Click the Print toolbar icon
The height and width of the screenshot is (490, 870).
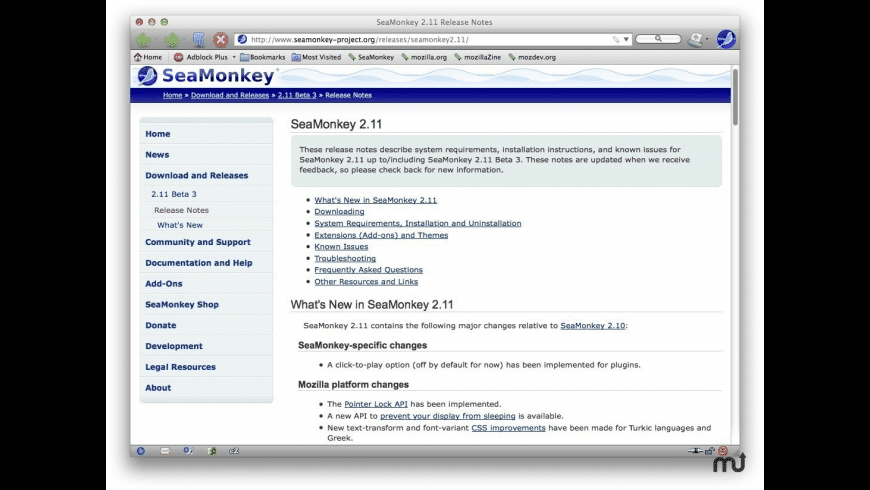pyautogui.click(x=696, y=39)
